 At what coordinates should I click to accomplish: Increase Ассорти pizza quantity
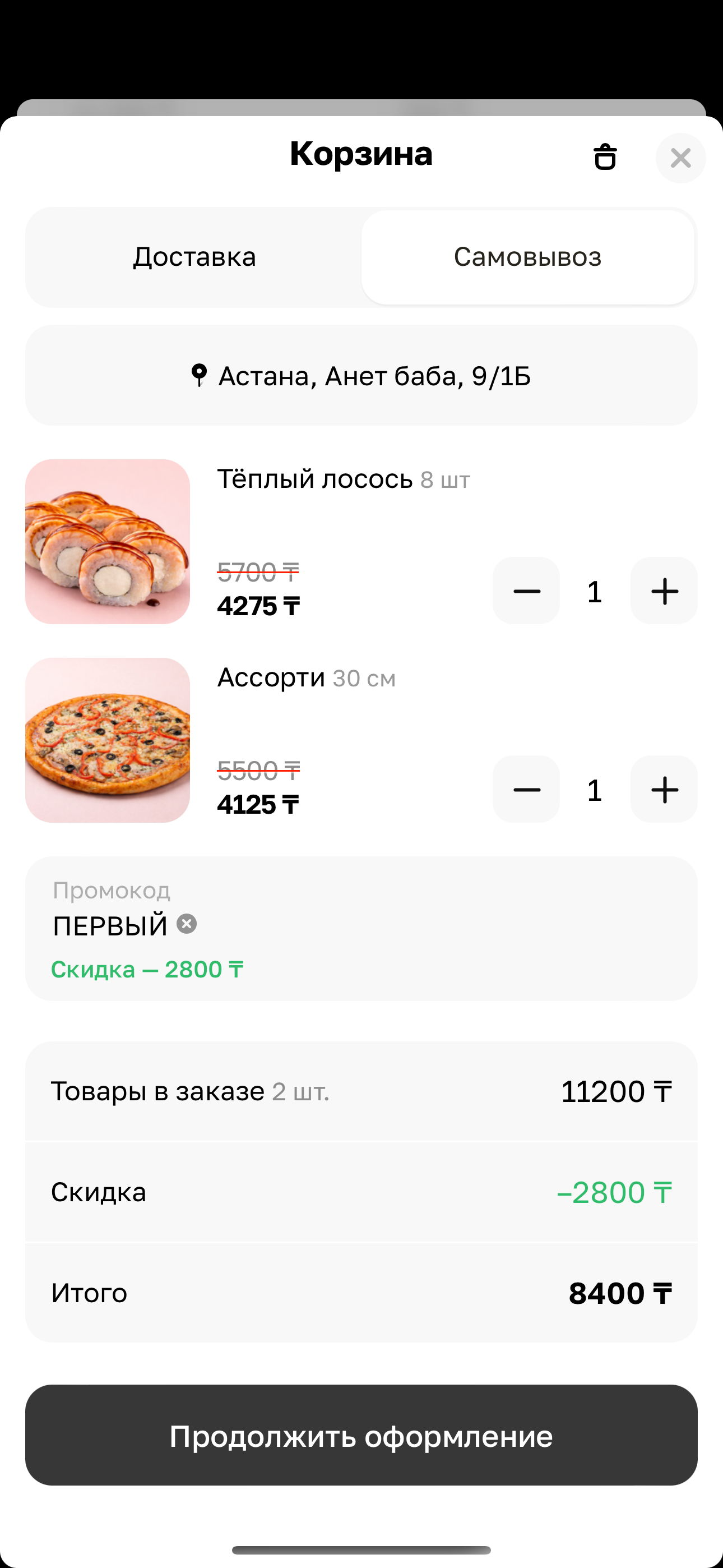tap(664, 790)
